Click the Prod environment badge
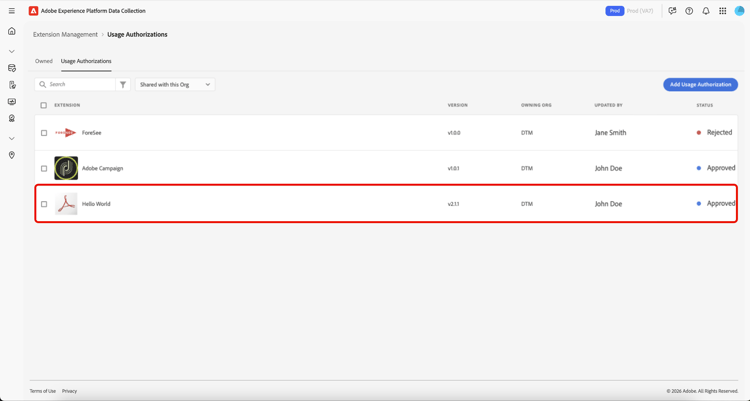This screenshot has height=401, width=750. point(615,11)
